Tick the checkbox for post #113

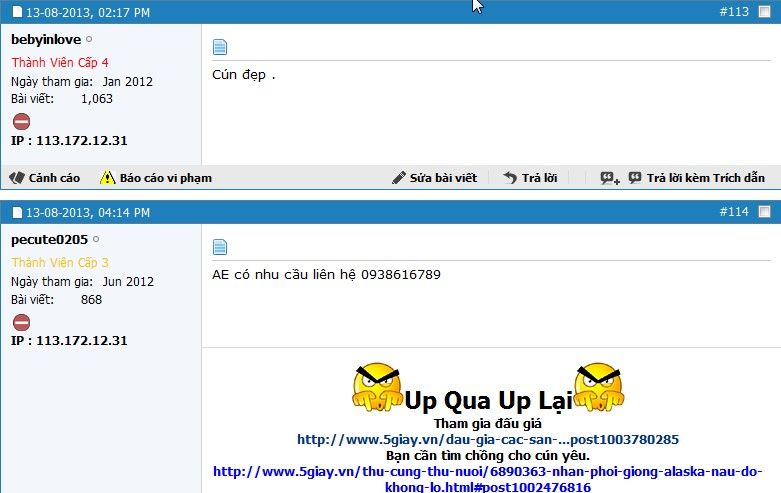(x=765, y=13)
